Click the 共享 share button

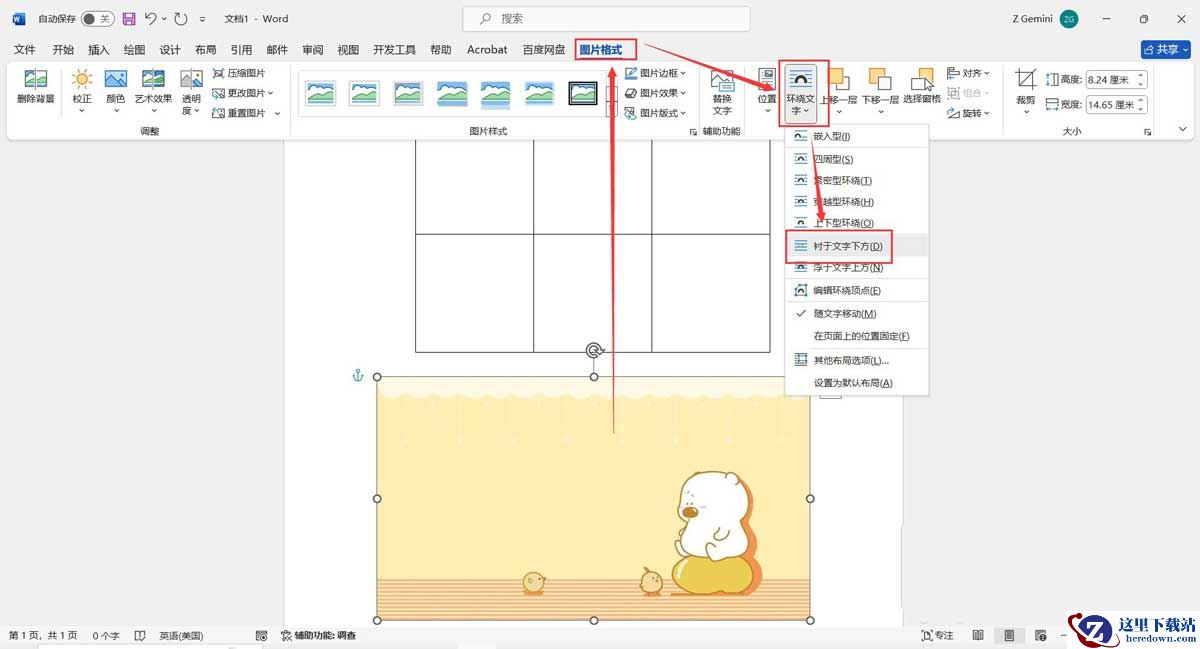click(x=1165, y=49)
